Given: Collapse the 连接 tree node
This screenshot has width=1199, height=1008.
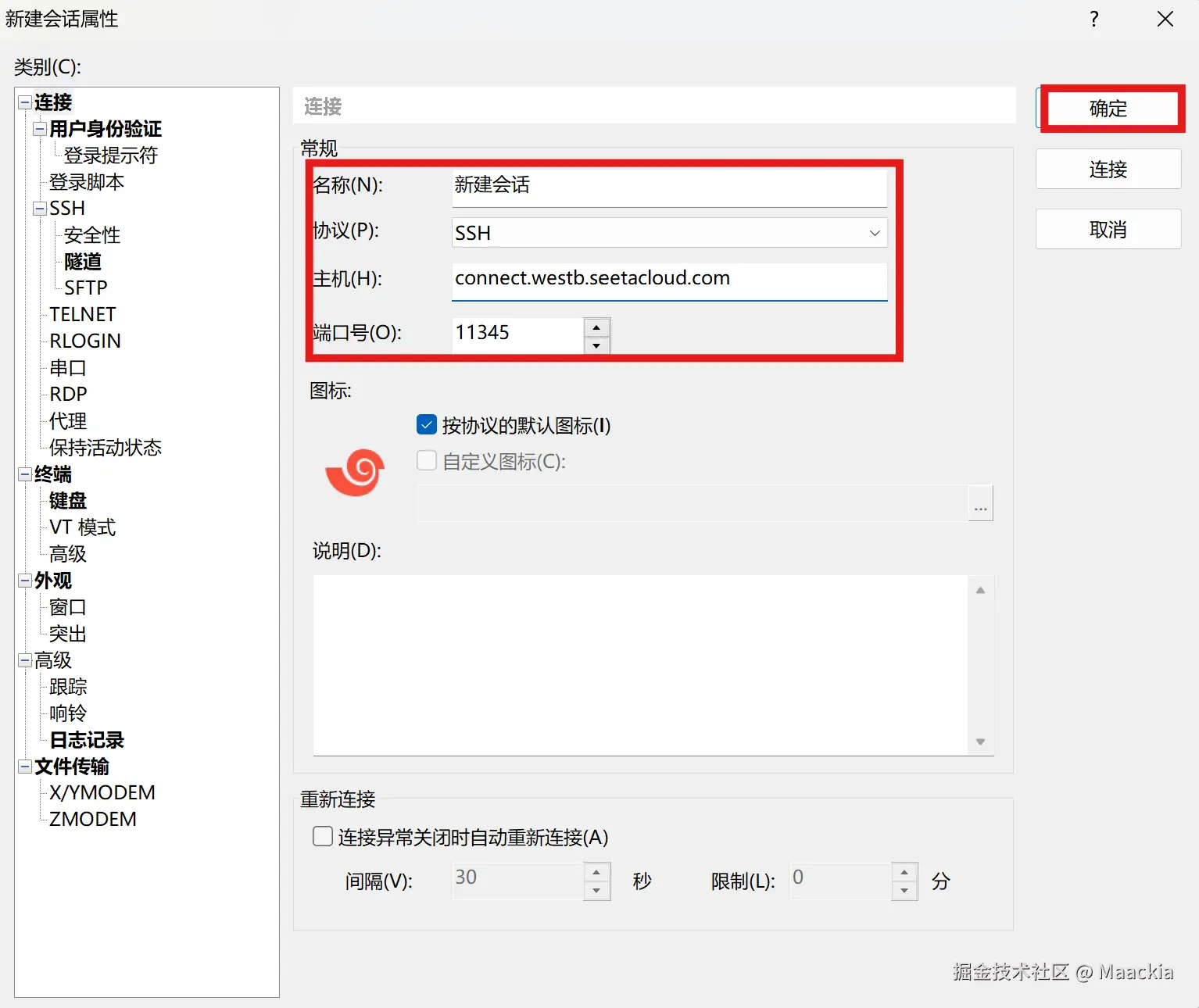Looking at the screenshot, I should [25, 102].
